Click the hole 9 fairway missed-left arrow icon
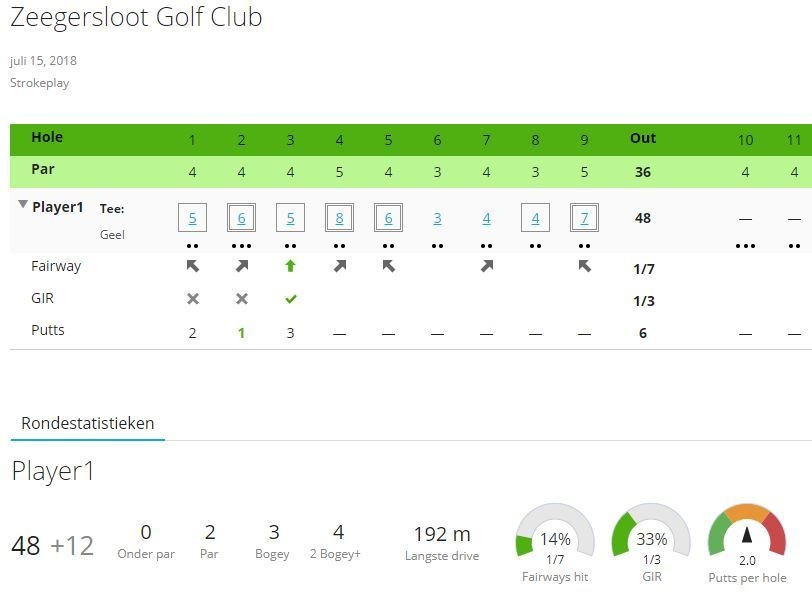The height and width of the screenshot is (595, 812). (x=584, y=267)
